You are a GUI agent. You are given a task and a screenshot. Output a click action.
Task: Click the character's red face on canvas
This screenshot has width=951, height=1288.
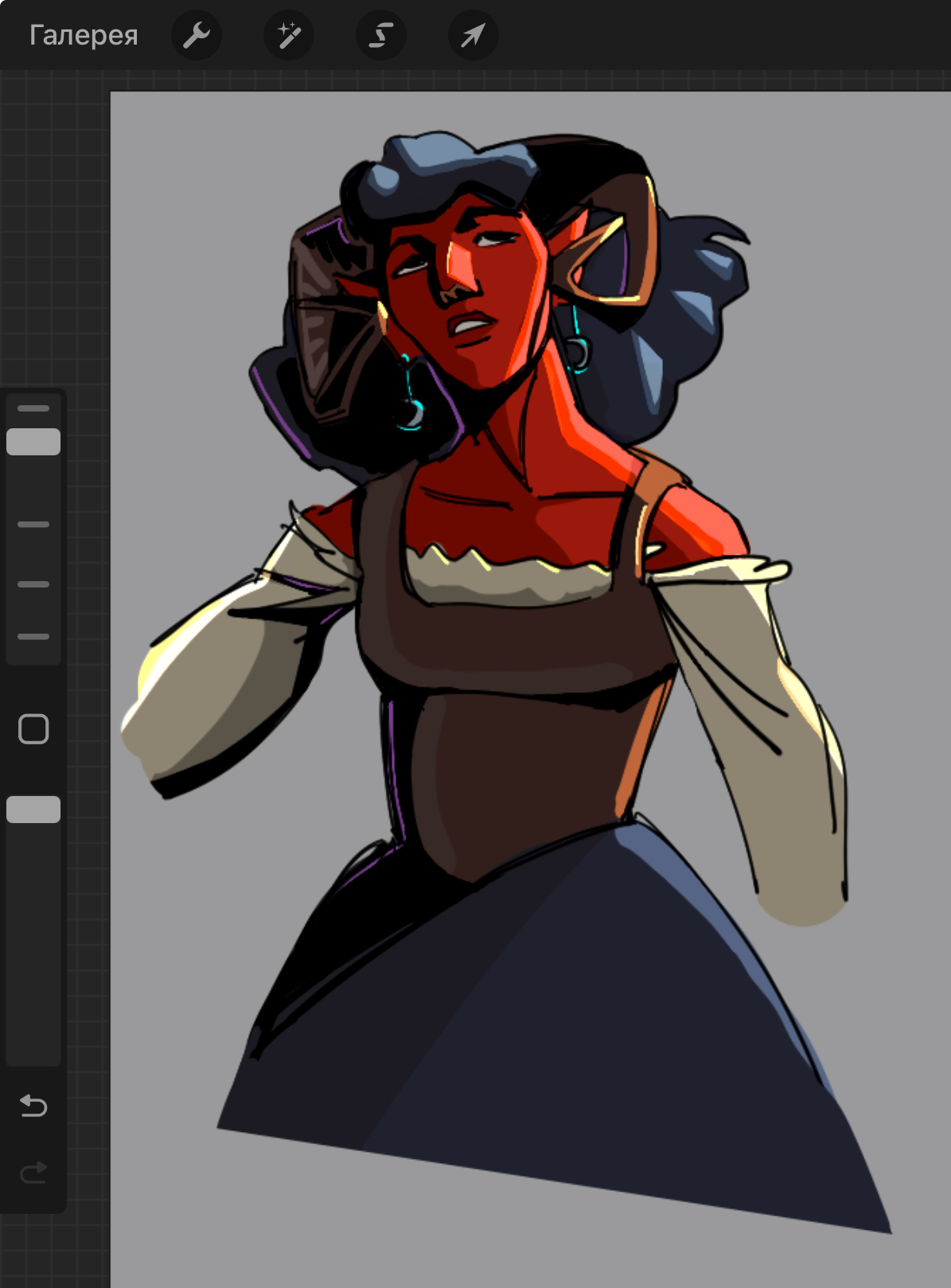(x=477, y=318)
